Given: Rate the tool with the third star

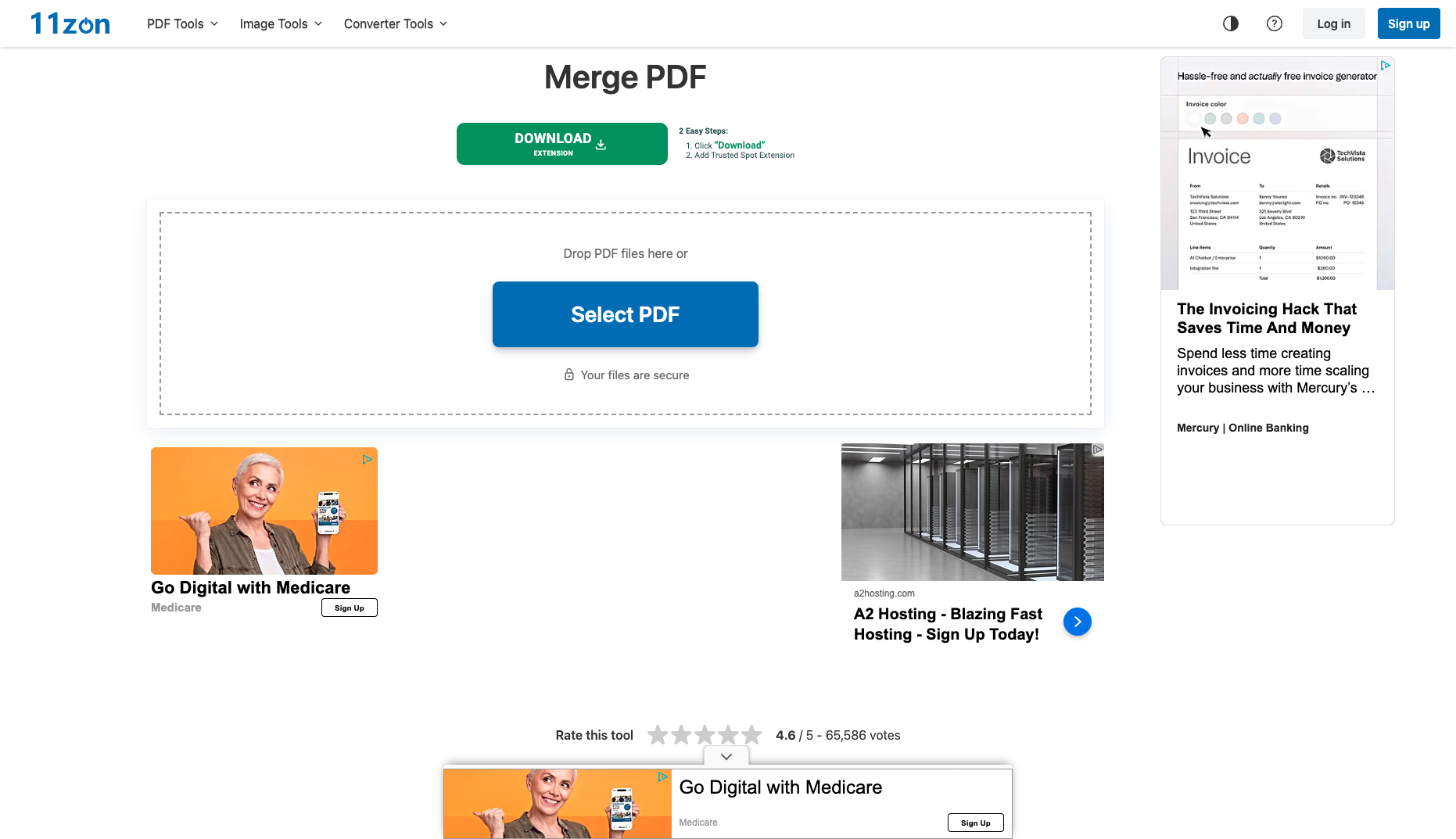Looking at the screenshot, I should pos(705,735).
